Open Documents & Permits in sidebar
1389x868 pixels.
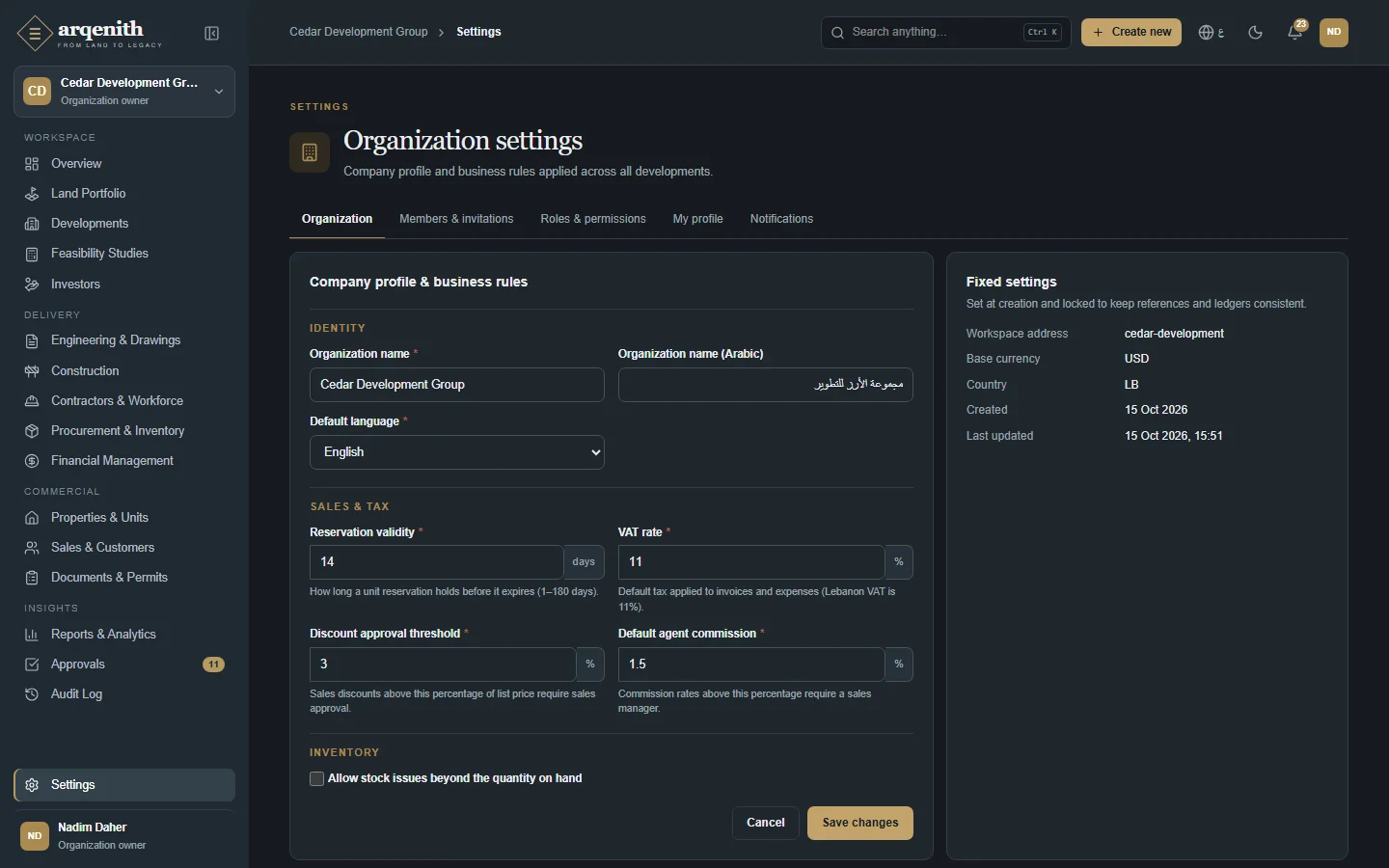(x=124, y=578)
